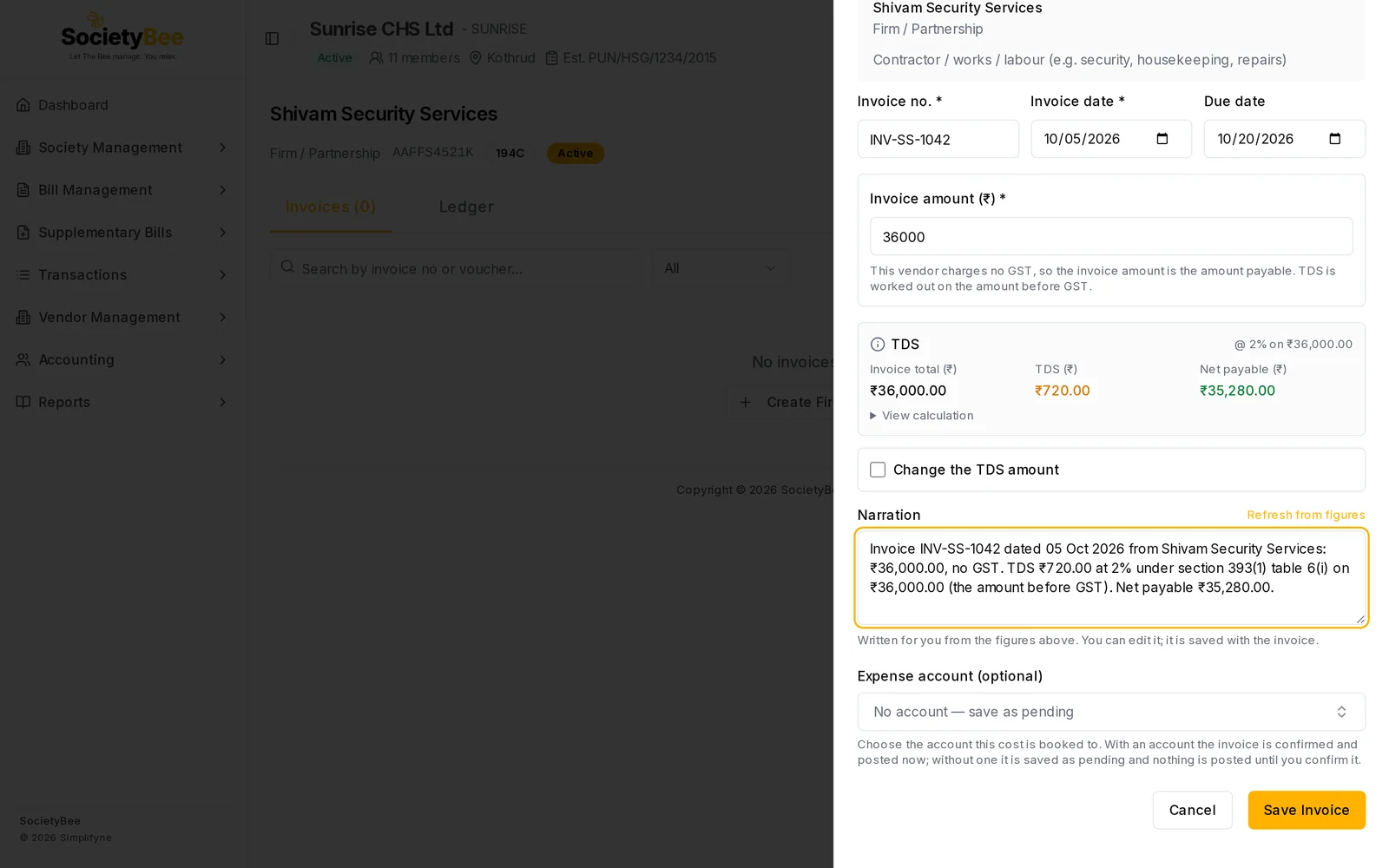Click the 2% on ₹36,000.00 rate text
The height and width of the screenshot is (868, 1389).
[x=1294, y=345]
